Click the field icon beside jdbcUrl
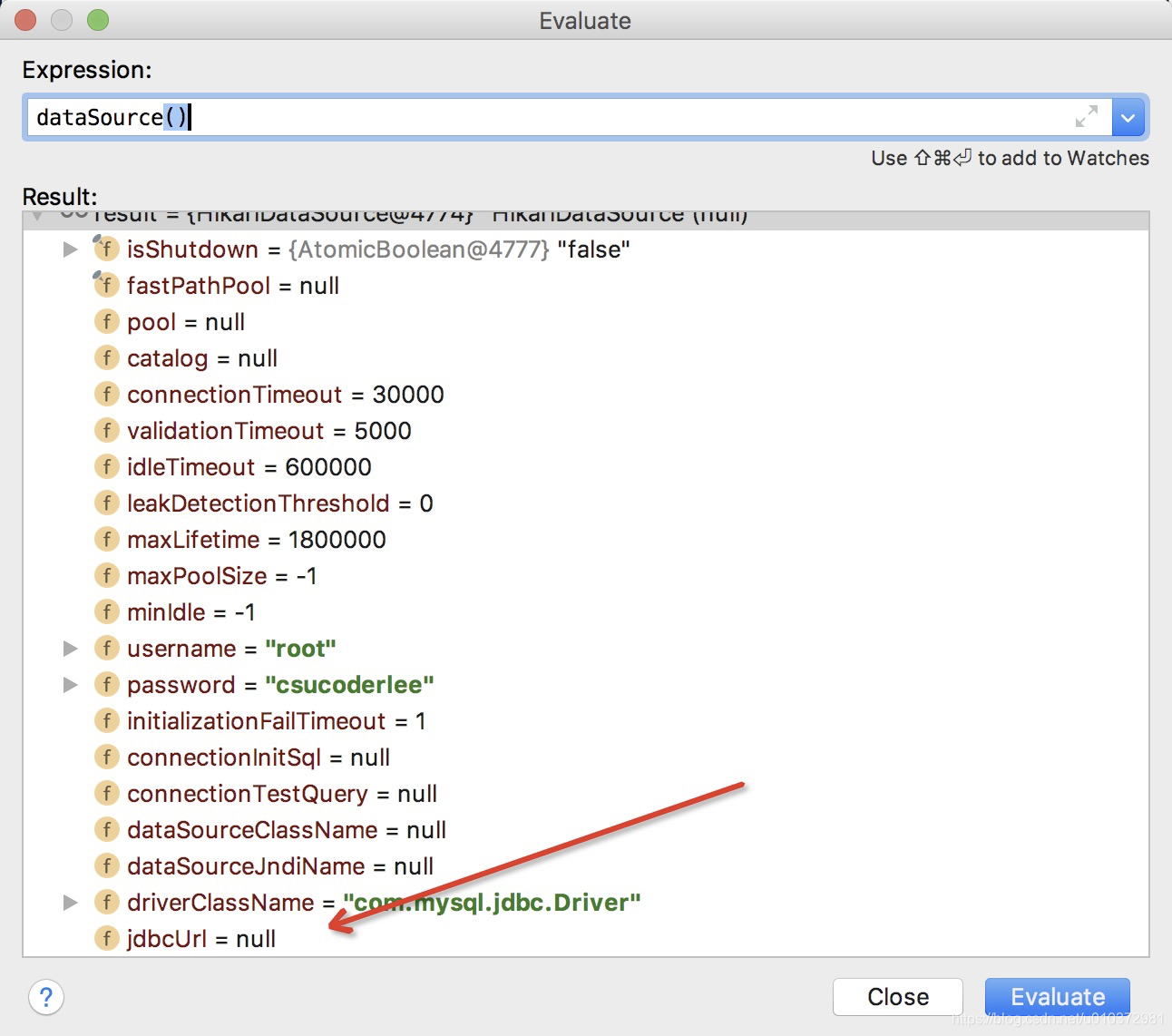 [106, 939]
